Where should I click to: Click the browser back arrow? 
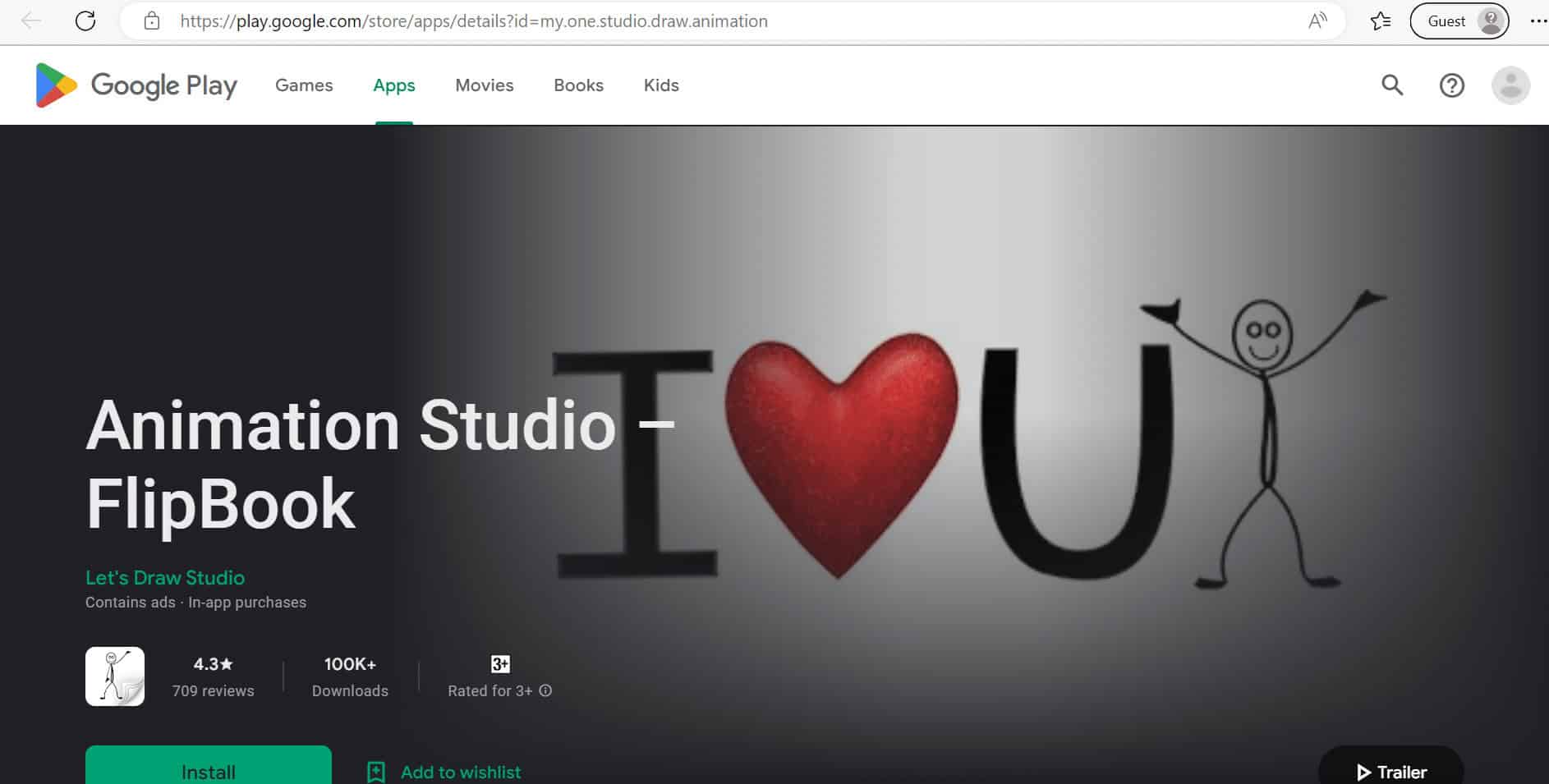[x=31, y=21]
